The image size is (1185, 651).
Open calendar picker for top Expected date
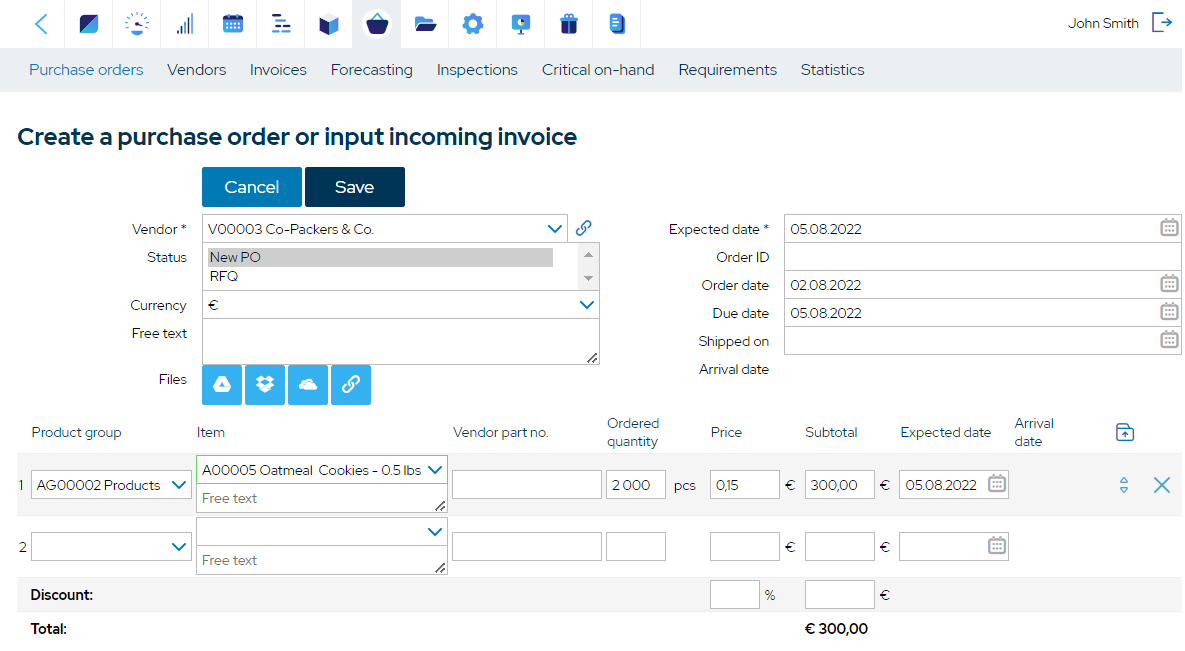tap(1169, 228)
